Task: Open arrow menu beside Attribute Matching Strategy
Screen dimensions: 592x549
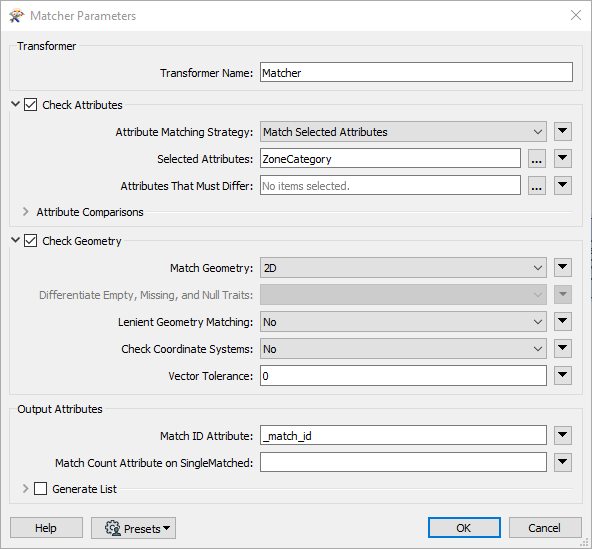Action: (x=563, y=131)
